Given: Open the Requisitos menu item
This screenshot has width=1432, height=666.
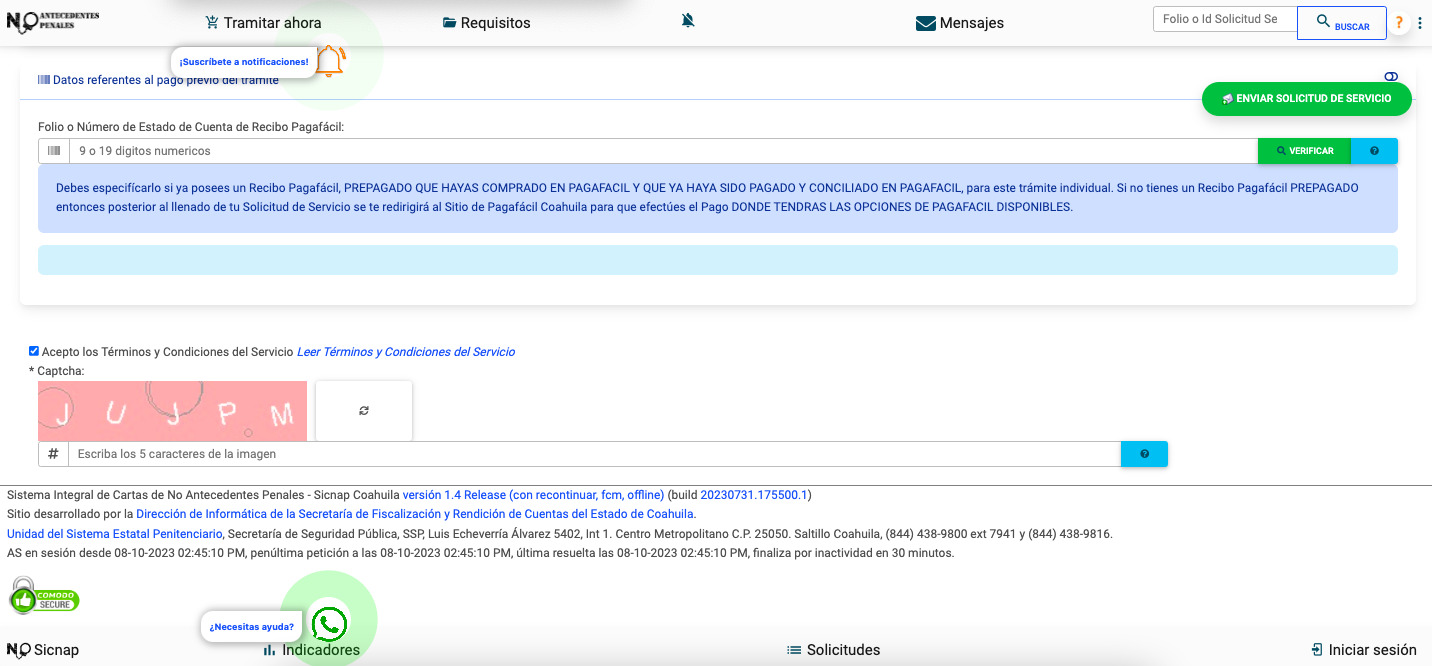Looking at the screenshot, I should click(x=486, y=22).
